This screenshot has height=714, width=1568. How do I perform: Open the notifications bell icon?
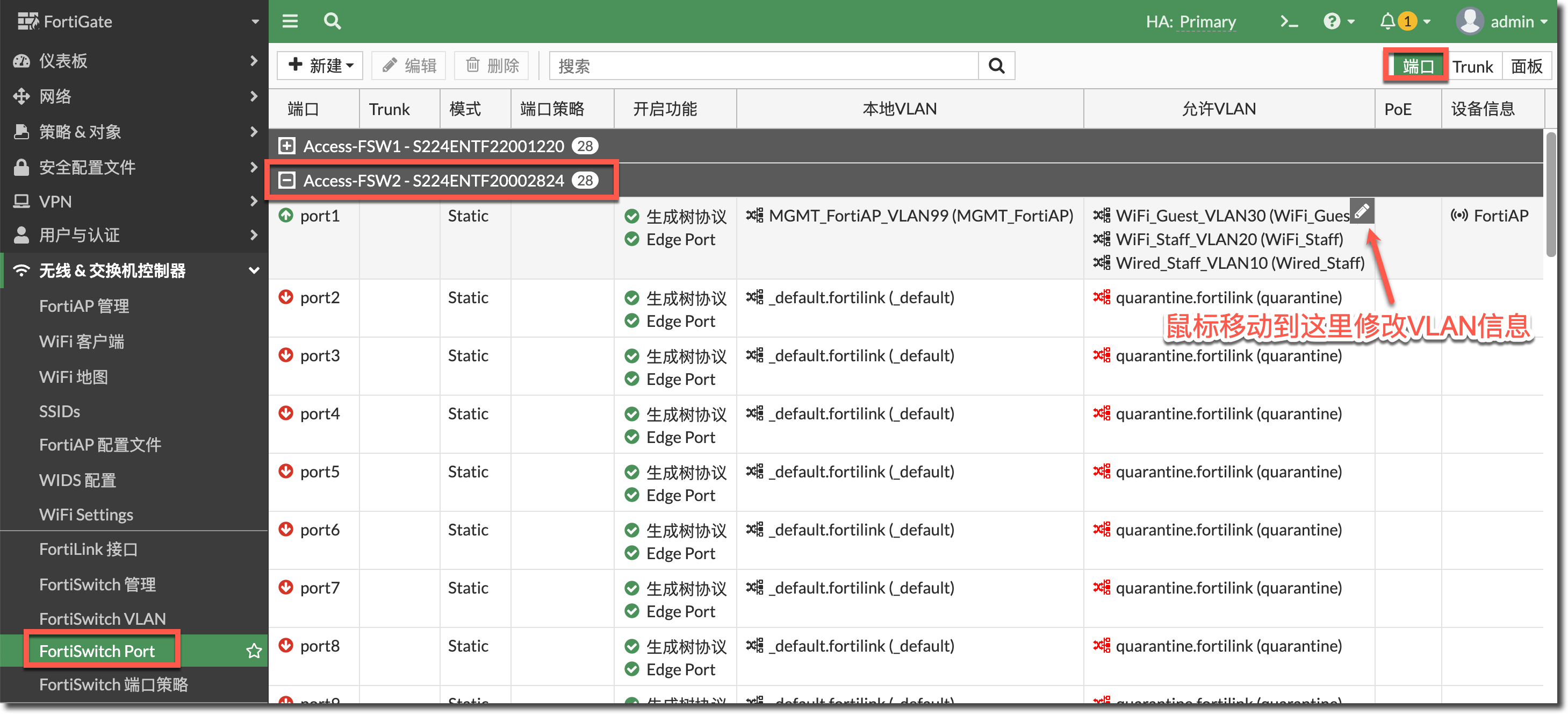pos(1387,22)
